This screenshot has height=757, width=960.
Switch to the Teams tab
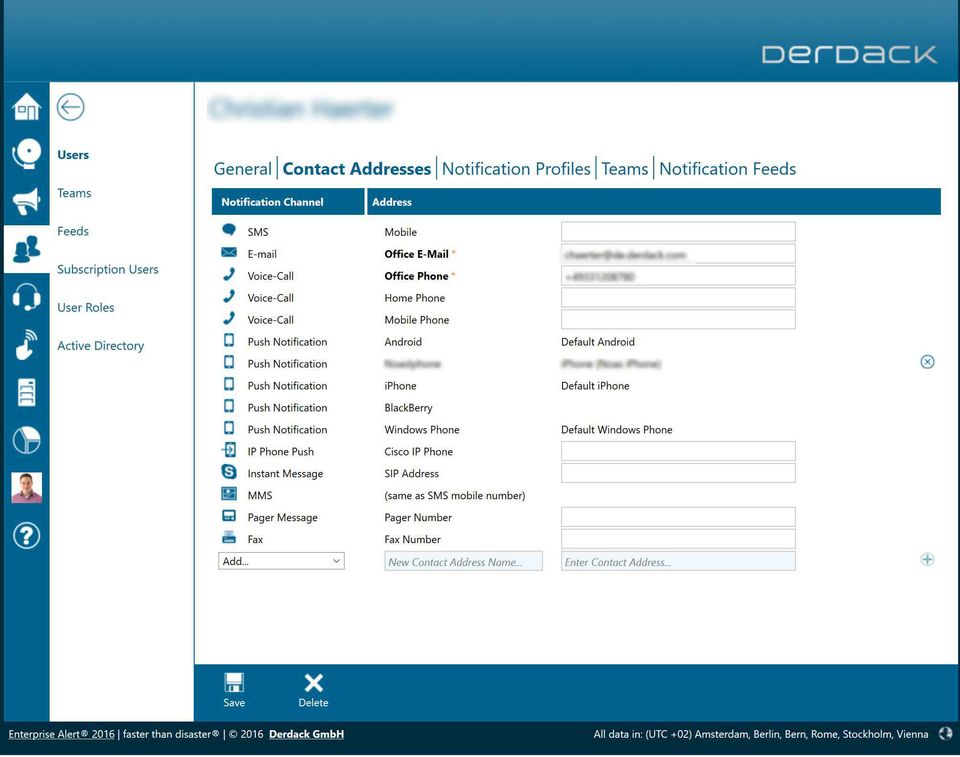click(x=624, y=169)
